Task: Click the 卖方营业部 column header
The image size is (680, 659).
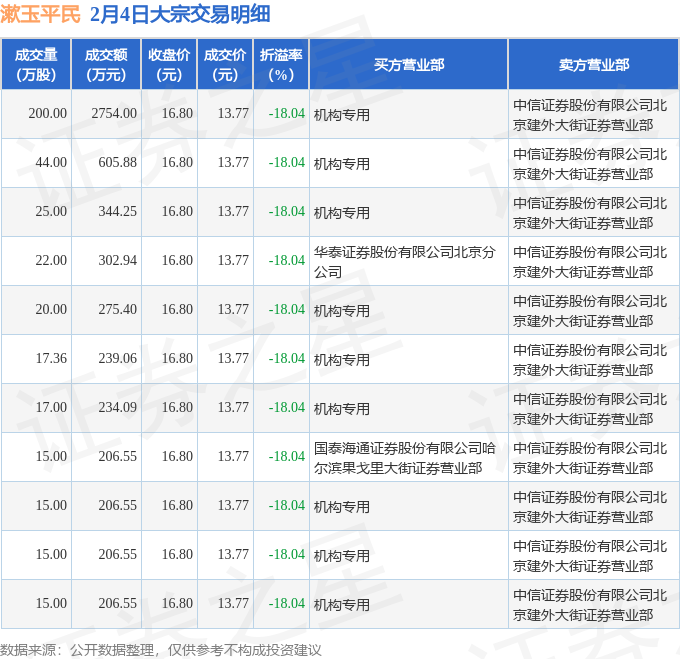Action: (593, 64)
